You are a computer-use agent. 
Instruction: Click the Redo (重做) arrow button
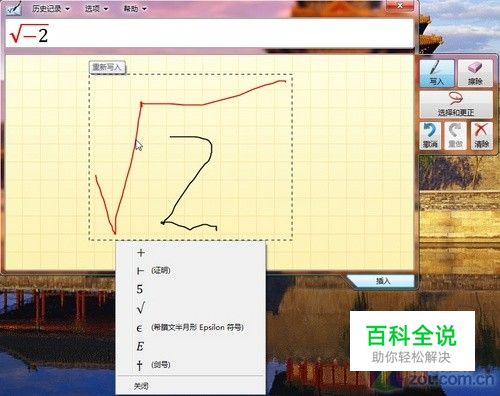click(x=455, y=136)
